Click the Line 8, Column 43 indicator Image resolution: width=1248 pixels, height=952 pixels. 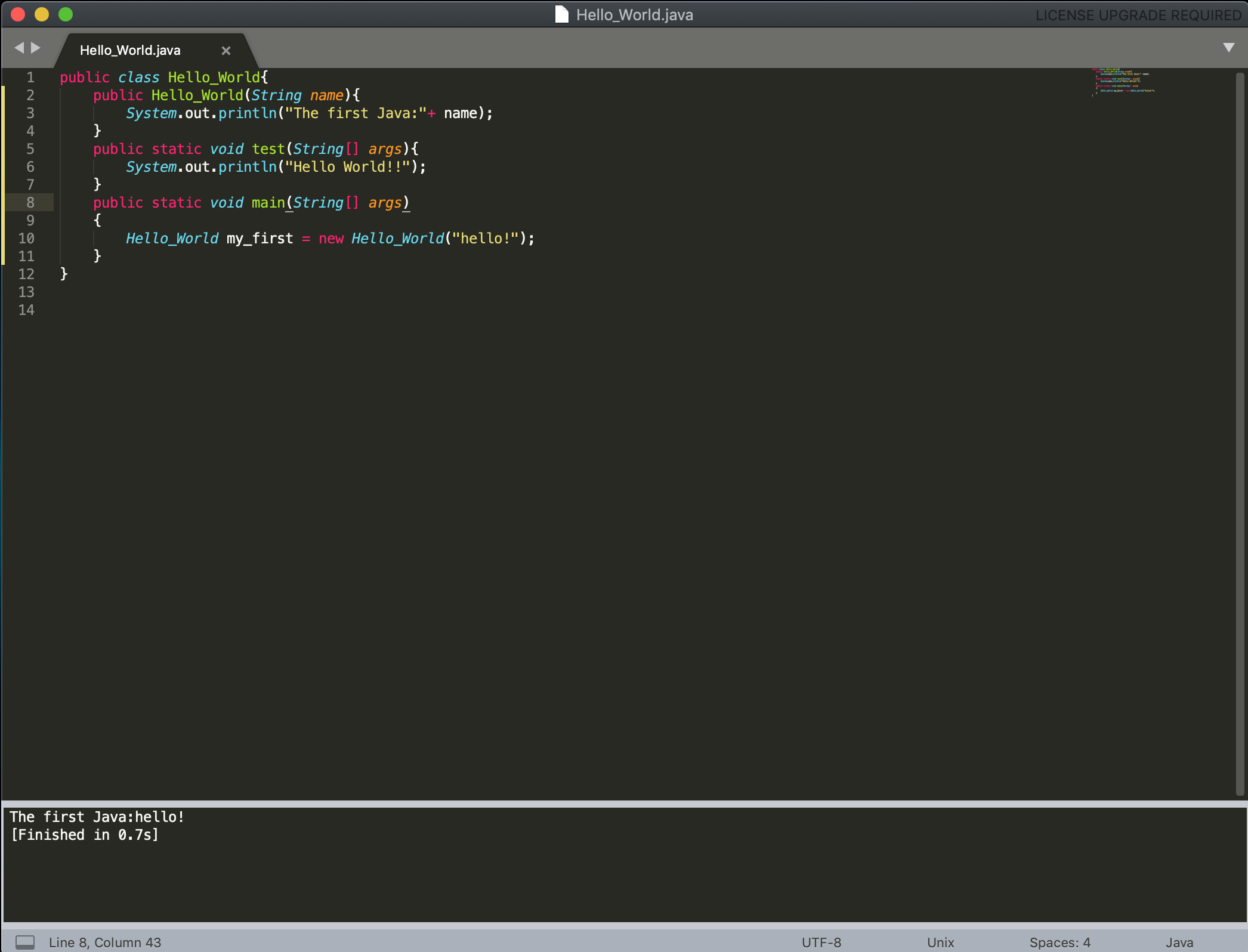(105, 942)
